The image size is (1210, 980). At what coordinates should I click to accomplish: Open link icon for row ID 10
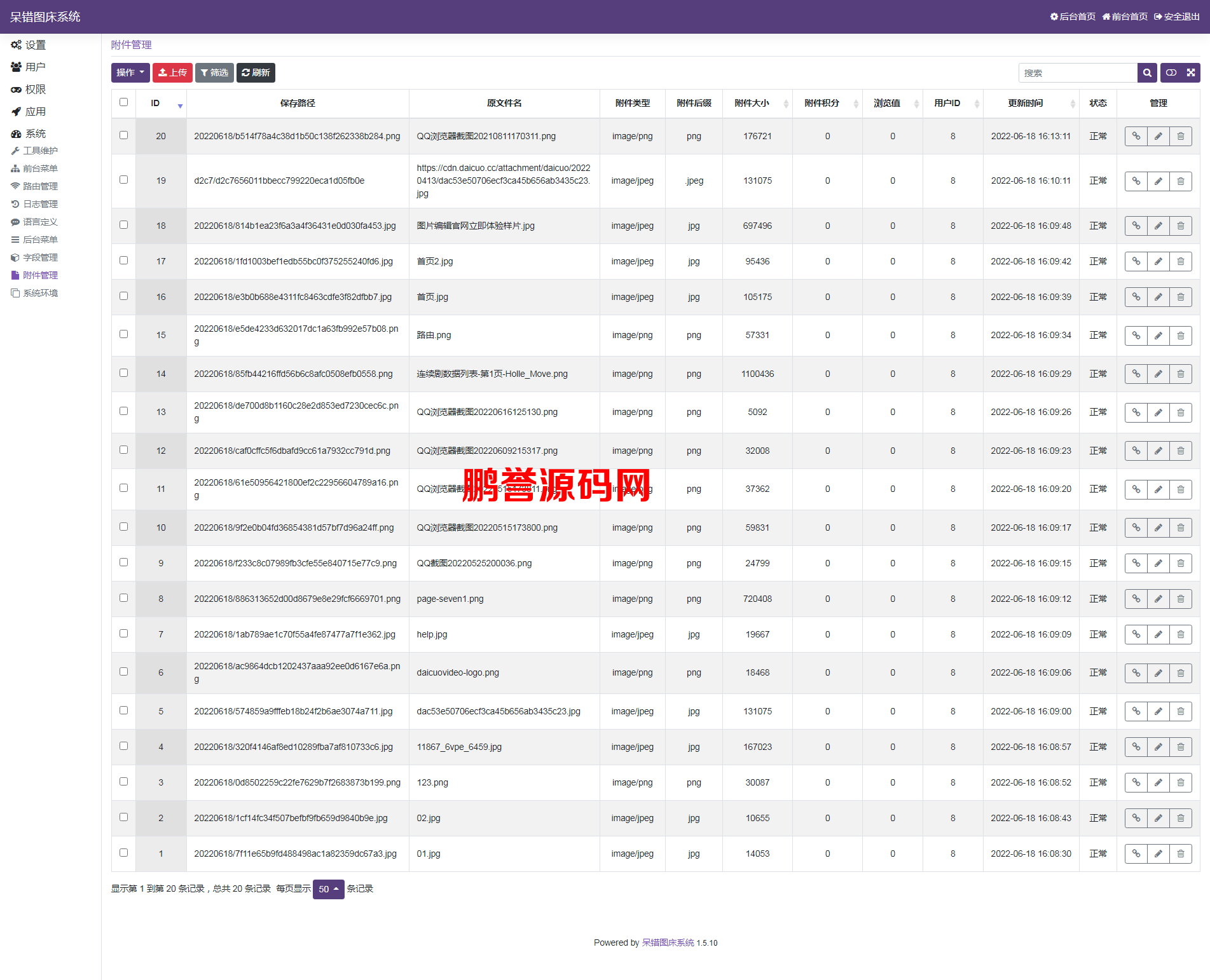pyautogui.click(x=1136, y=528)
